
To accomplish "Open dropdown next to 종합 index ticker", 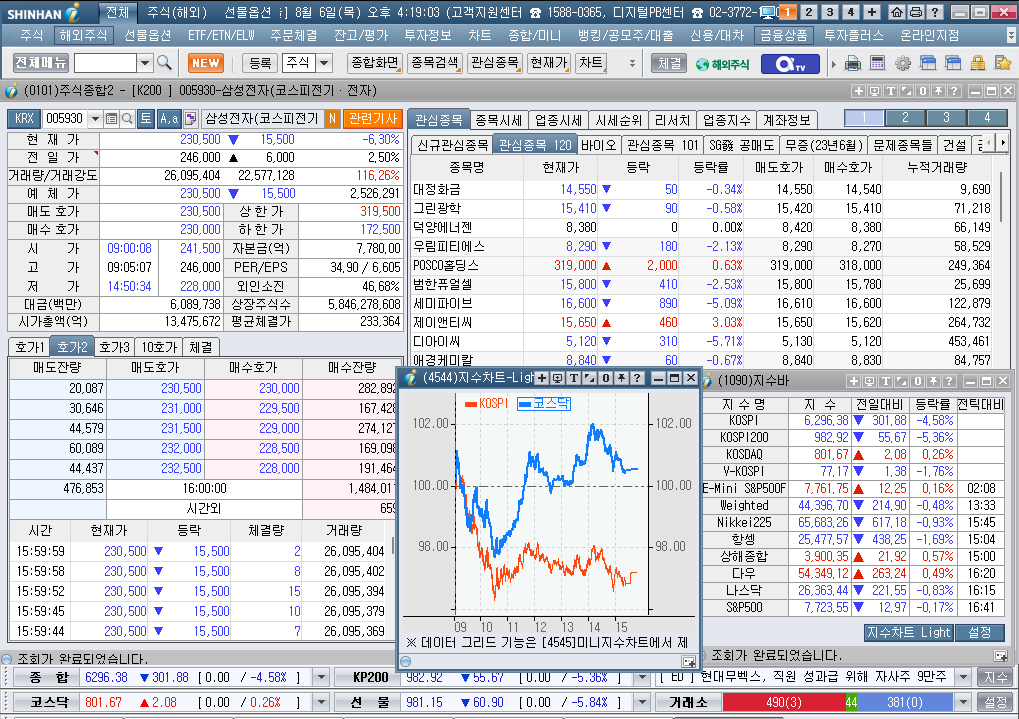I will click(x=321, y=678).
